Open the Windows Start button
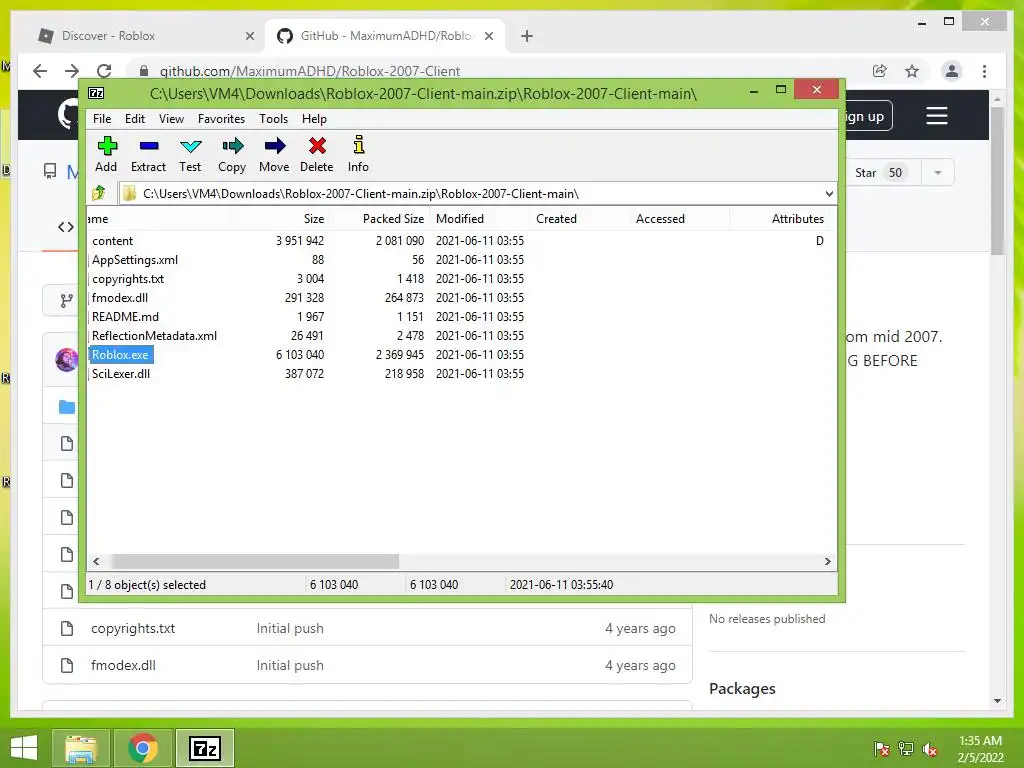The height and width of the screenshot is (768, 1024). pos(24,748)
